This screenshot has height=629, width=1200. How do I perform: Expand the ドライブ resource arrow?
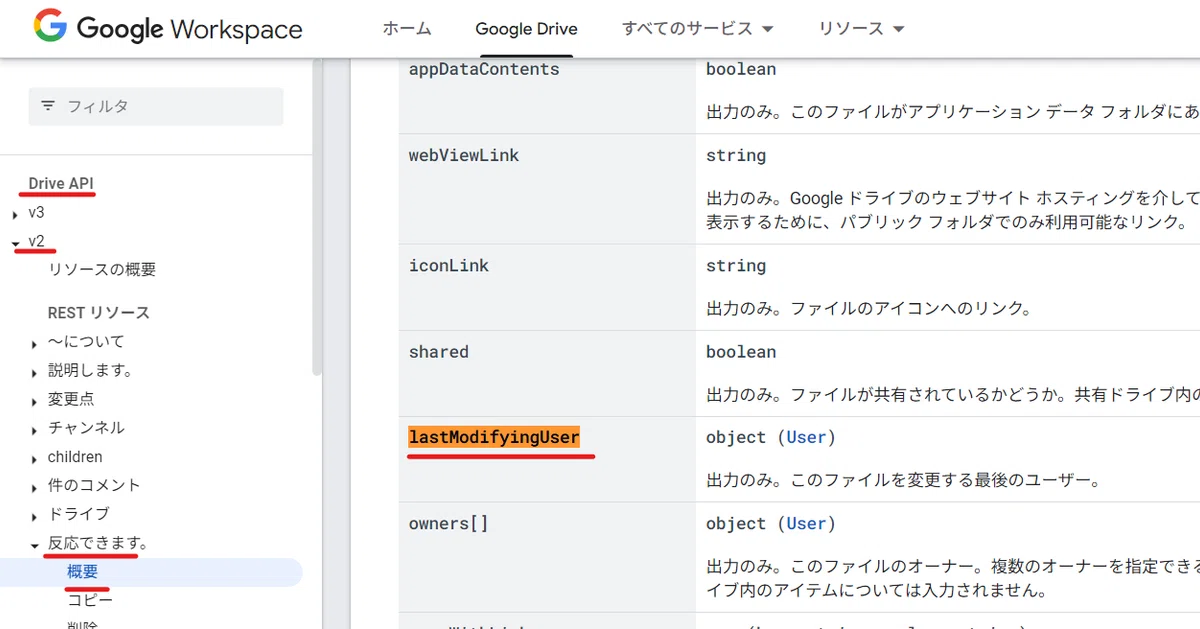coord(35,516)
